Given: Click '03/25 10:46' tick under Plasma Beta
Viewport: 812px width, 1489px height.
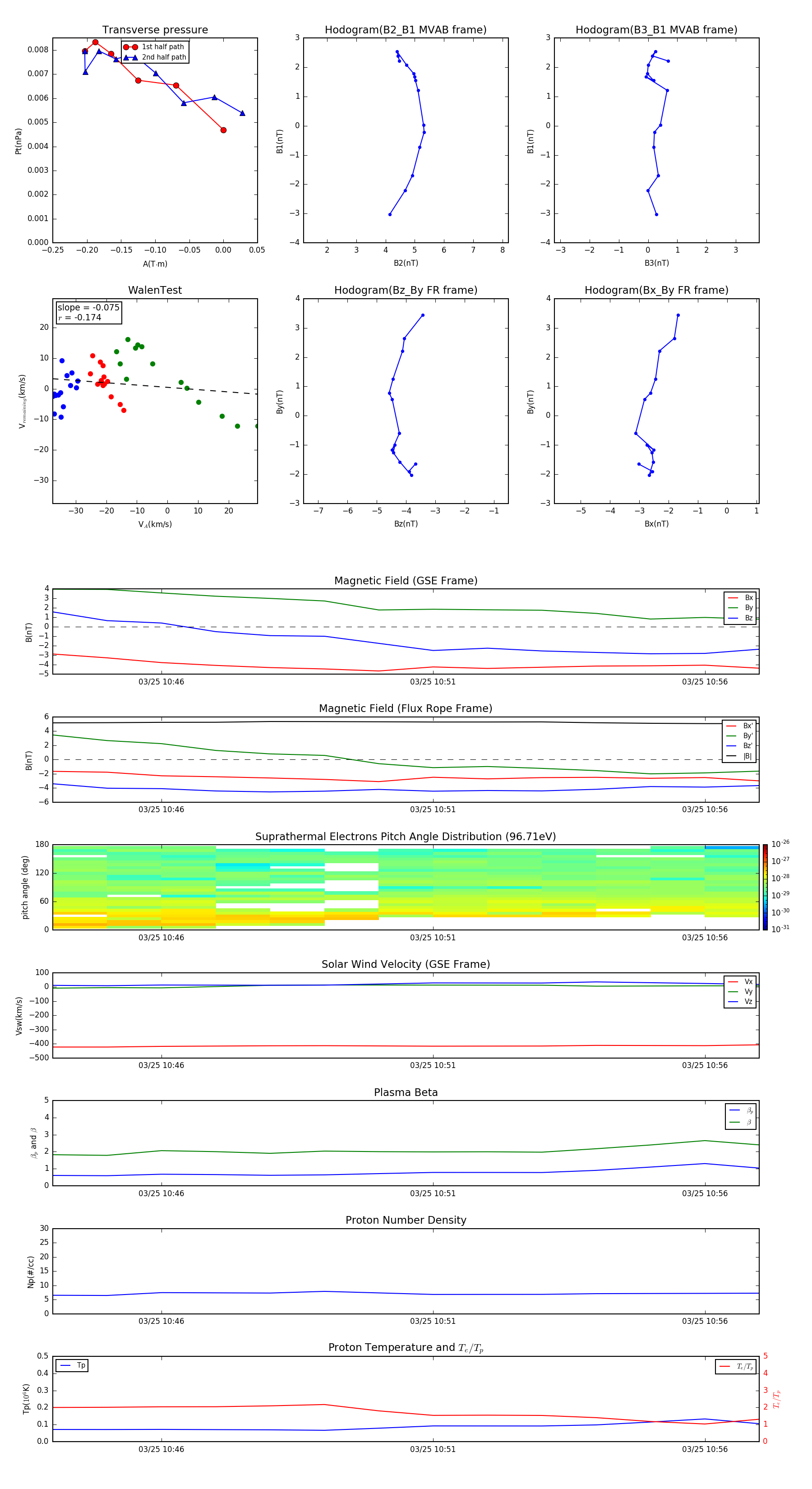Looking at the screenshot, I should coord(161,1193).
